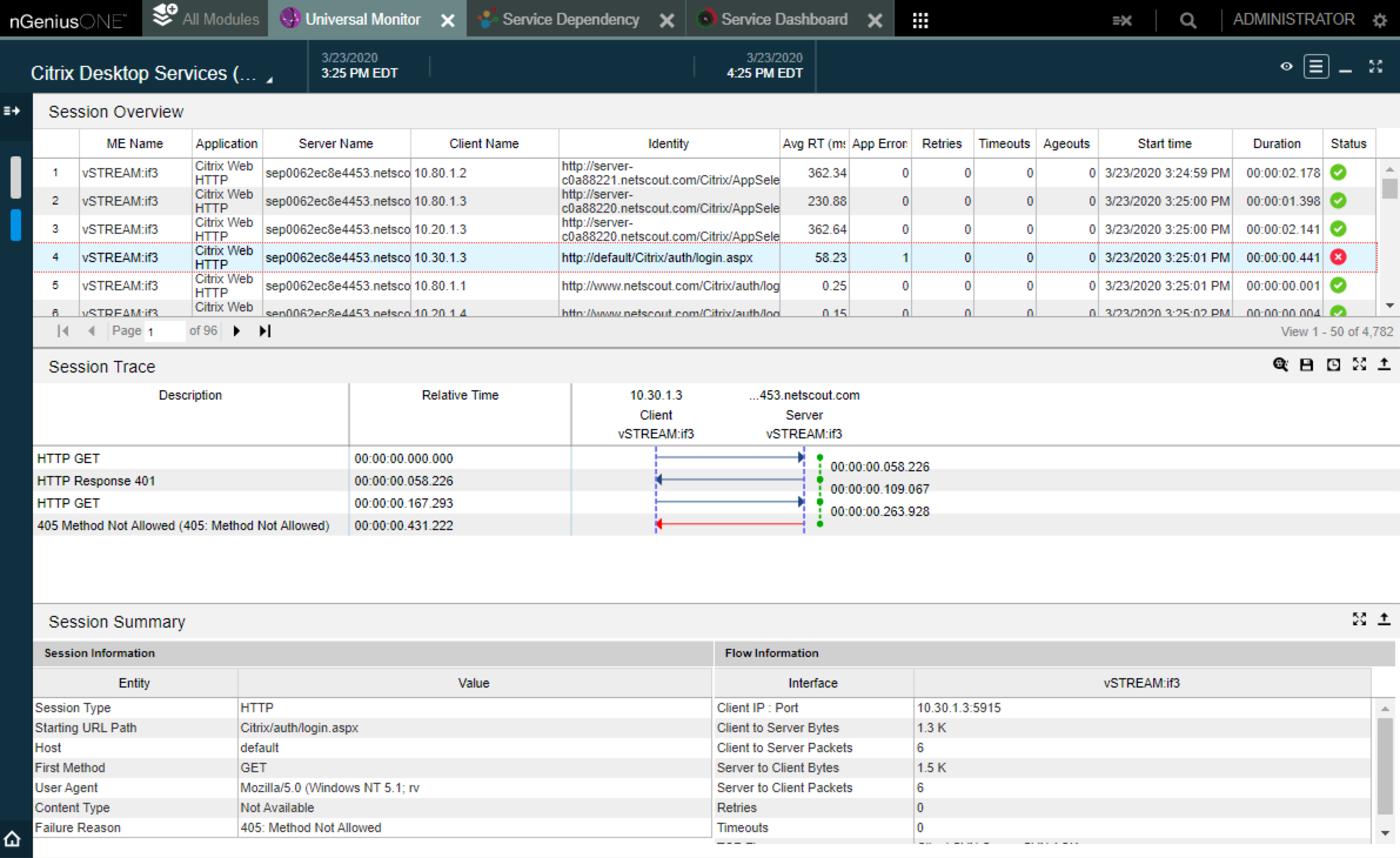
Task: Toggle the sidebar panel using the arrow icon at left
Action: (12, 110)
